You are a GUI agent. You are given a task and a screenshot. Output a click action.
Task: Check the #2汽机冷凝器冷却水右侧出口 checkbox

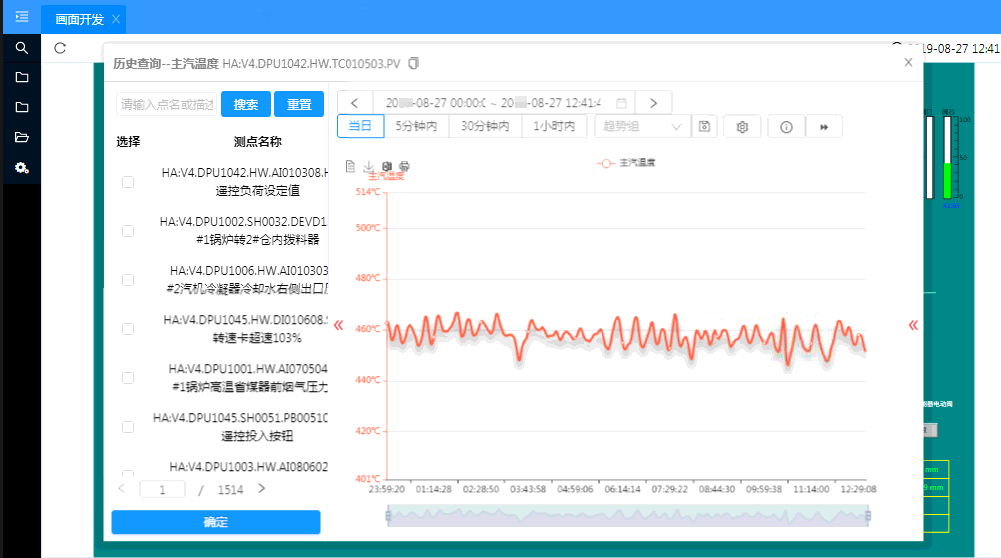pos(128,280)
